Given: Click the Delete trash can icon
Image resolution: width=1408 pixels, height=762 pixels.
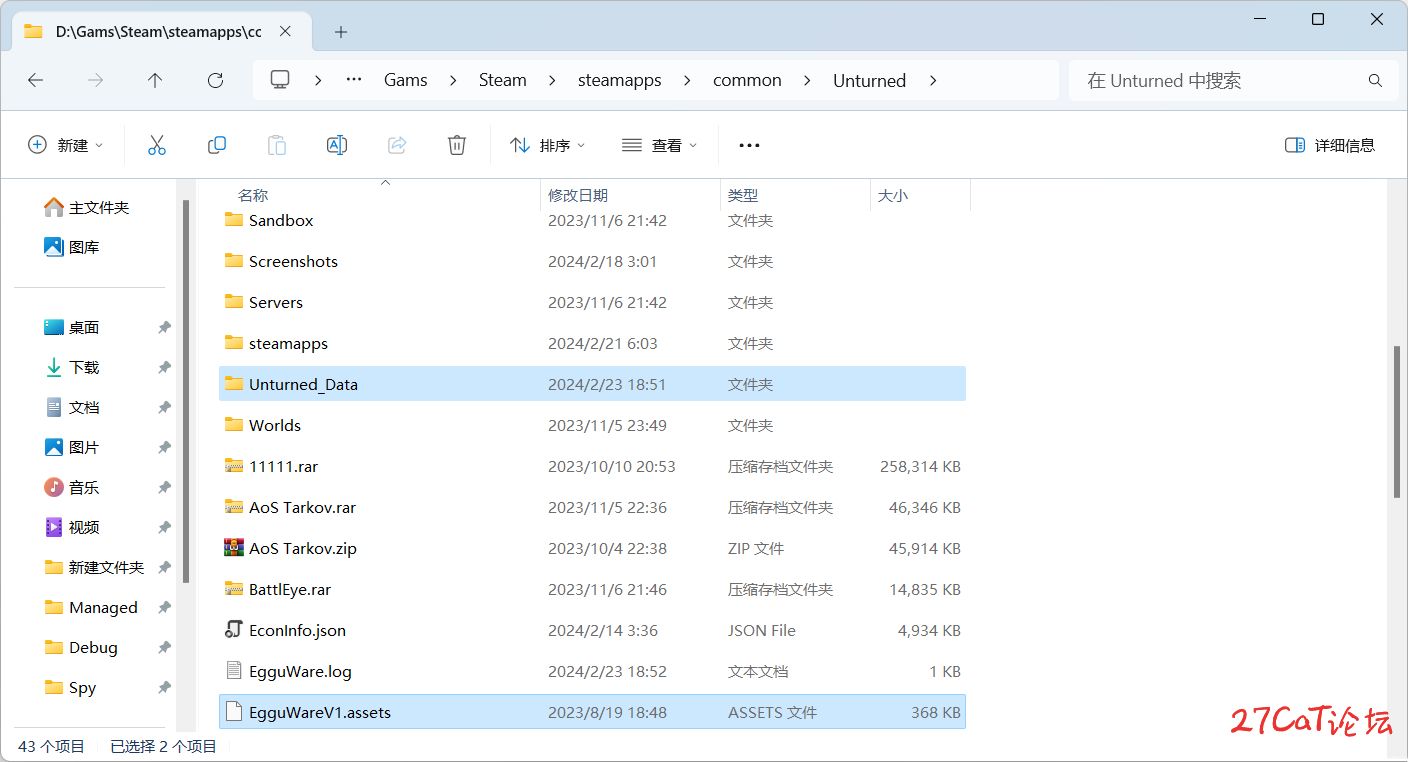Looking at the screenshot, I should [x=457, y=145].
